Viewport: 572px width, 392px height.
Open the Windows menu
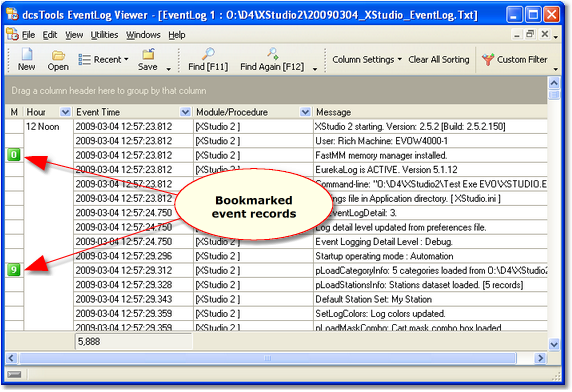click(143, 35)
